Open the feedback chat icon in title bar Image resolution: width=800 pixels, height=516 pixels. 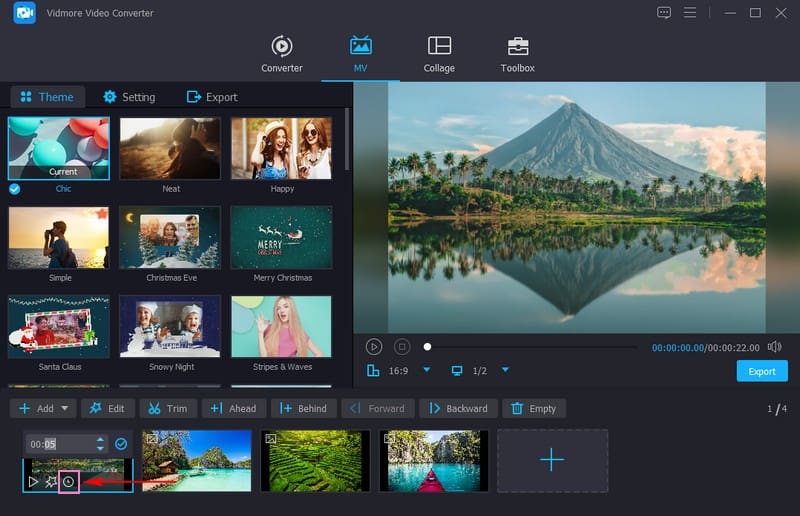coord(664,13)
